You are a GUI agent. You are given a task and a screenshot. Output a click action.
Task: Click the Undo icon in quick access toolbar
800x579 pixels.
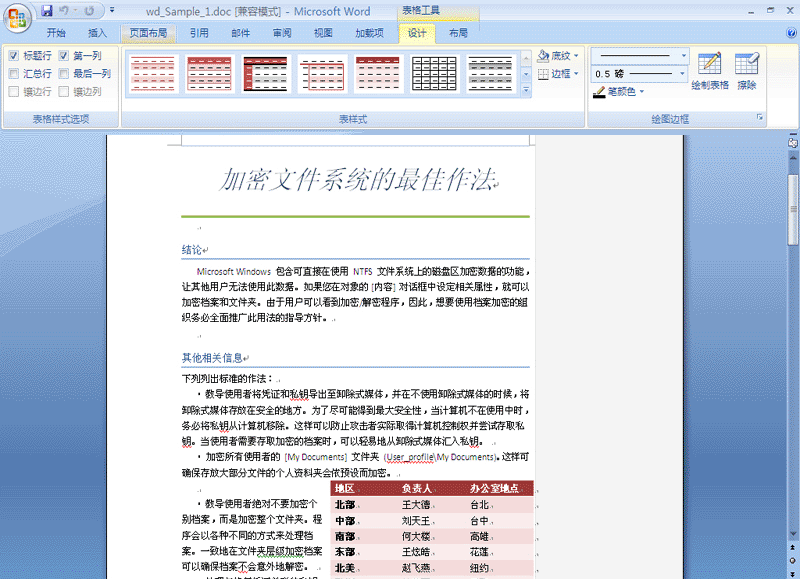click(65, 11)
